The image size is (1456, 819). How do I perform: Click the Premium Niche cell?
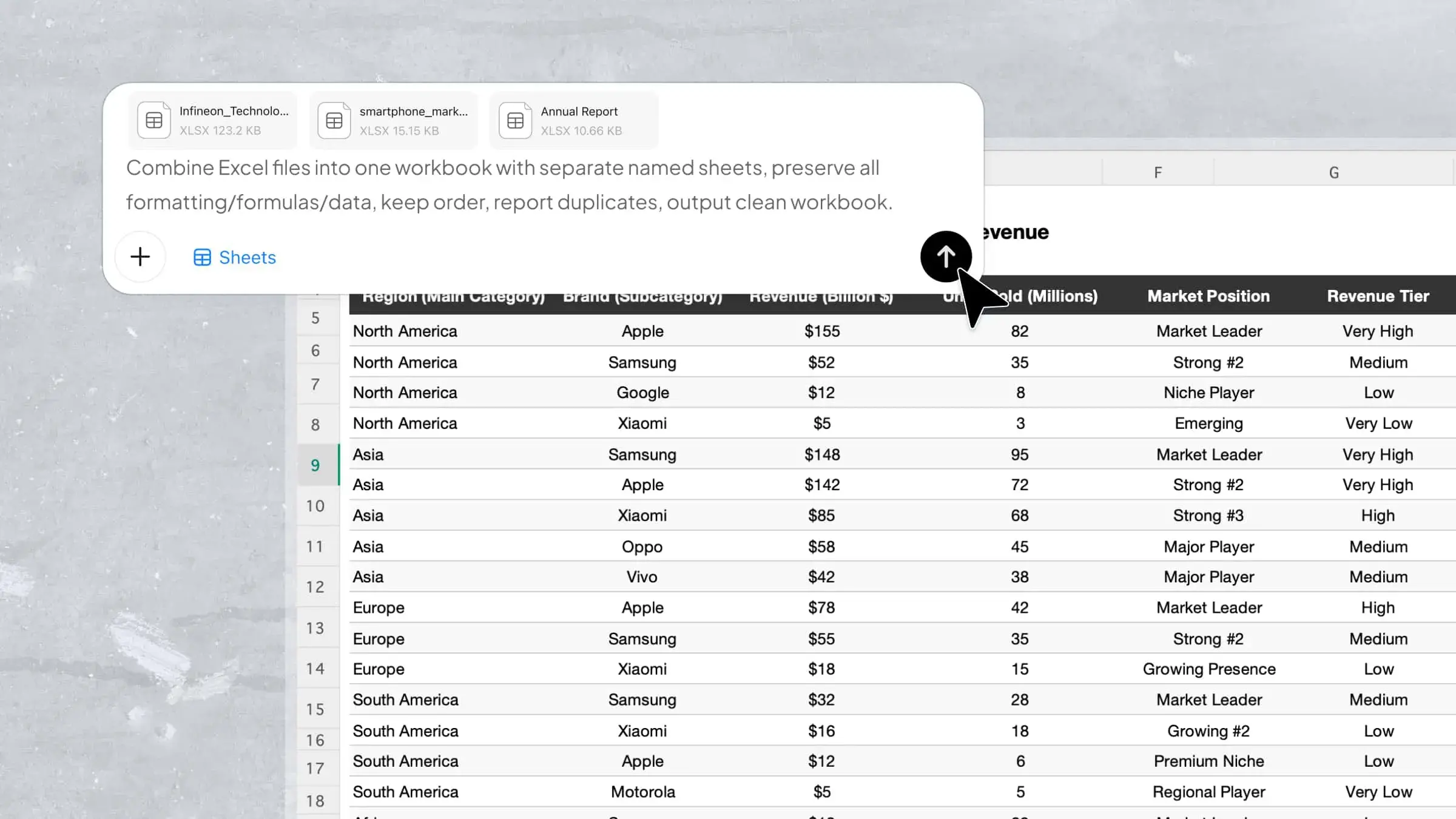(1208, 761)
